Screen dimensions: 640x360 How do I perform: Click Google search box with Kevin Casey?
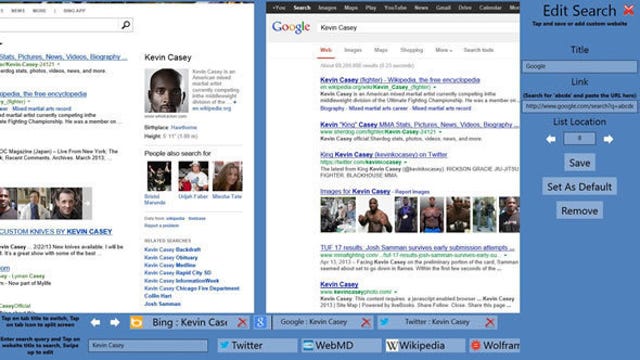point(418,28)
